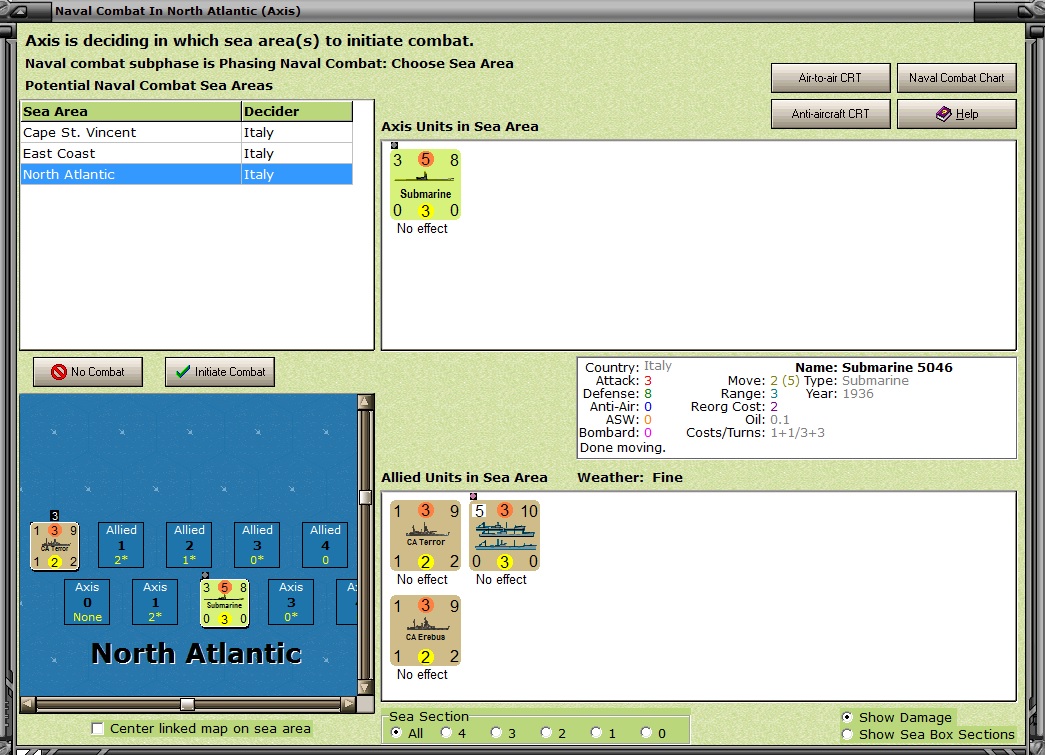Screen dimensions: 1045x755
Task: Click the map's vertical scrollbar thumb
Action: click(x=365, y=497)
